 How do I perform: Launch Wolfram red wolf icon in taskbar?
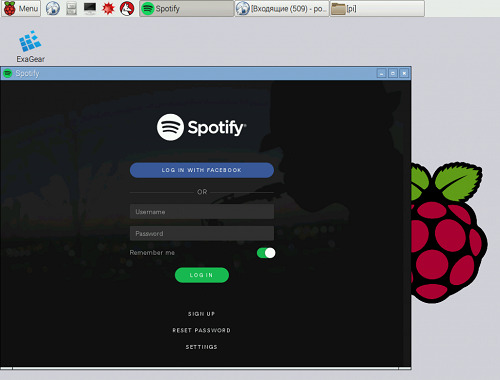(x=127, y=8)
